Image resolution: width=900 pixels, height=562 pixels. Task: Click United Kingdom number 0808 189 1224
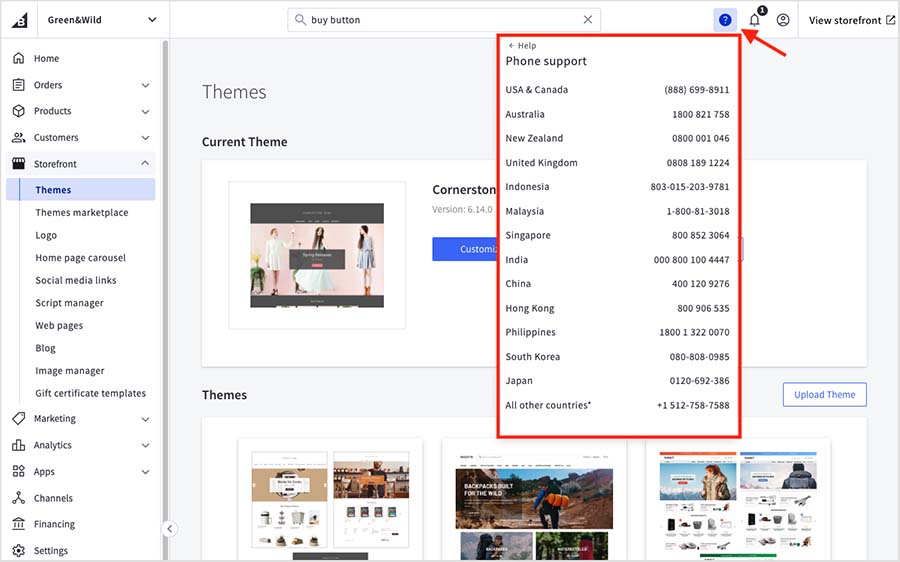pos(697,162)
